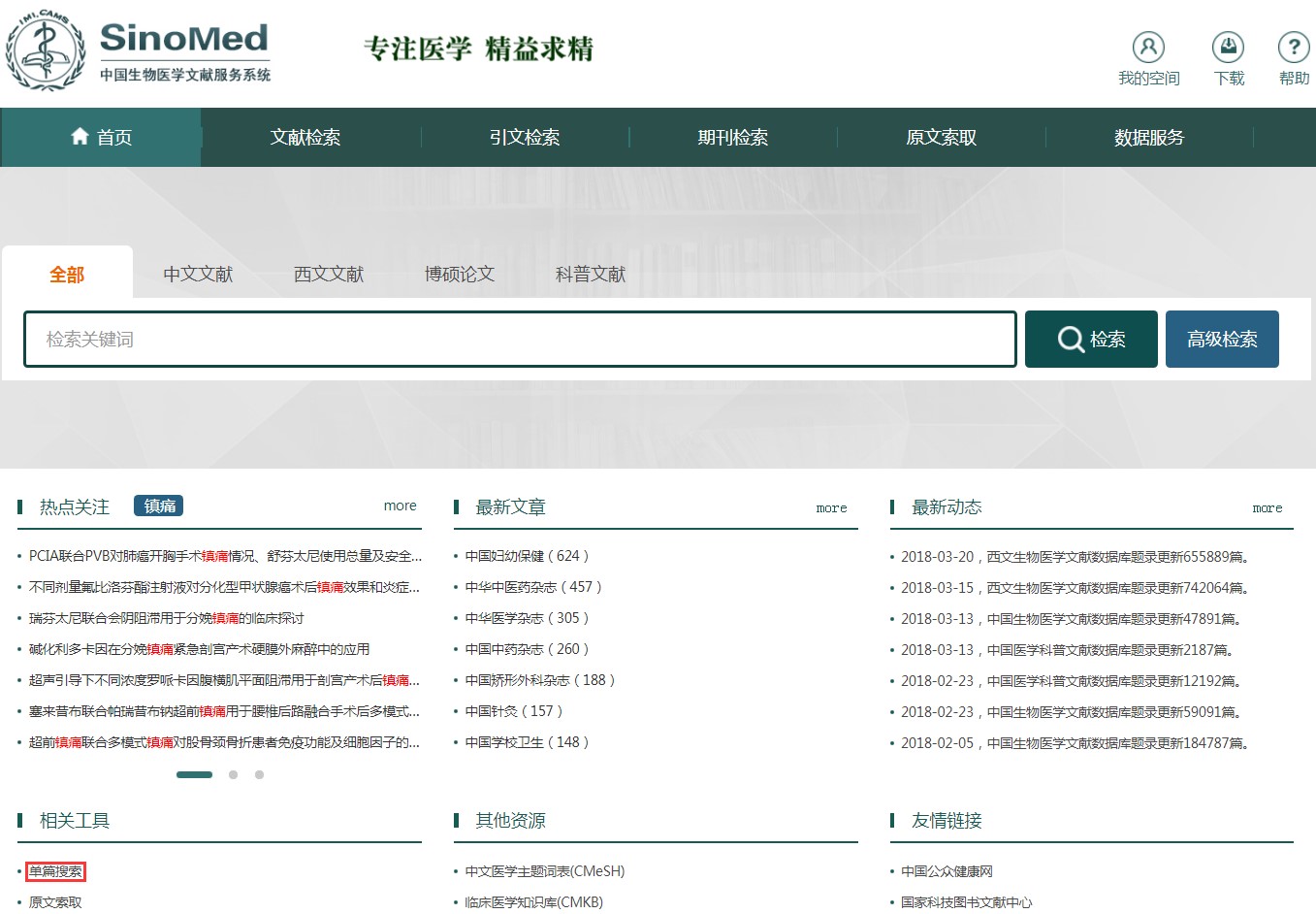The image size is (1316, 914).
Task: Open the Help question mark icon
Action: (1294, 48)
